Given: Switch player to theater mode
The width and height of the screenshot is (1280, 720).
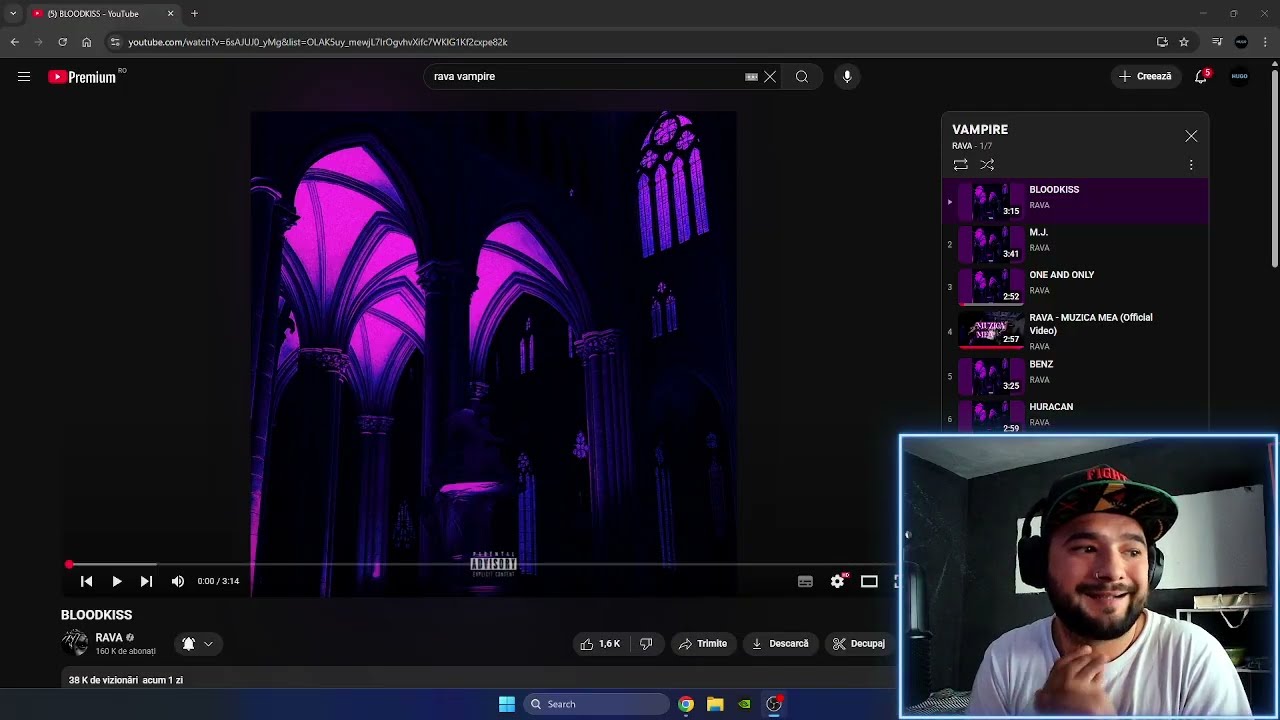Looking at the screenshot, I should (869, 581).
